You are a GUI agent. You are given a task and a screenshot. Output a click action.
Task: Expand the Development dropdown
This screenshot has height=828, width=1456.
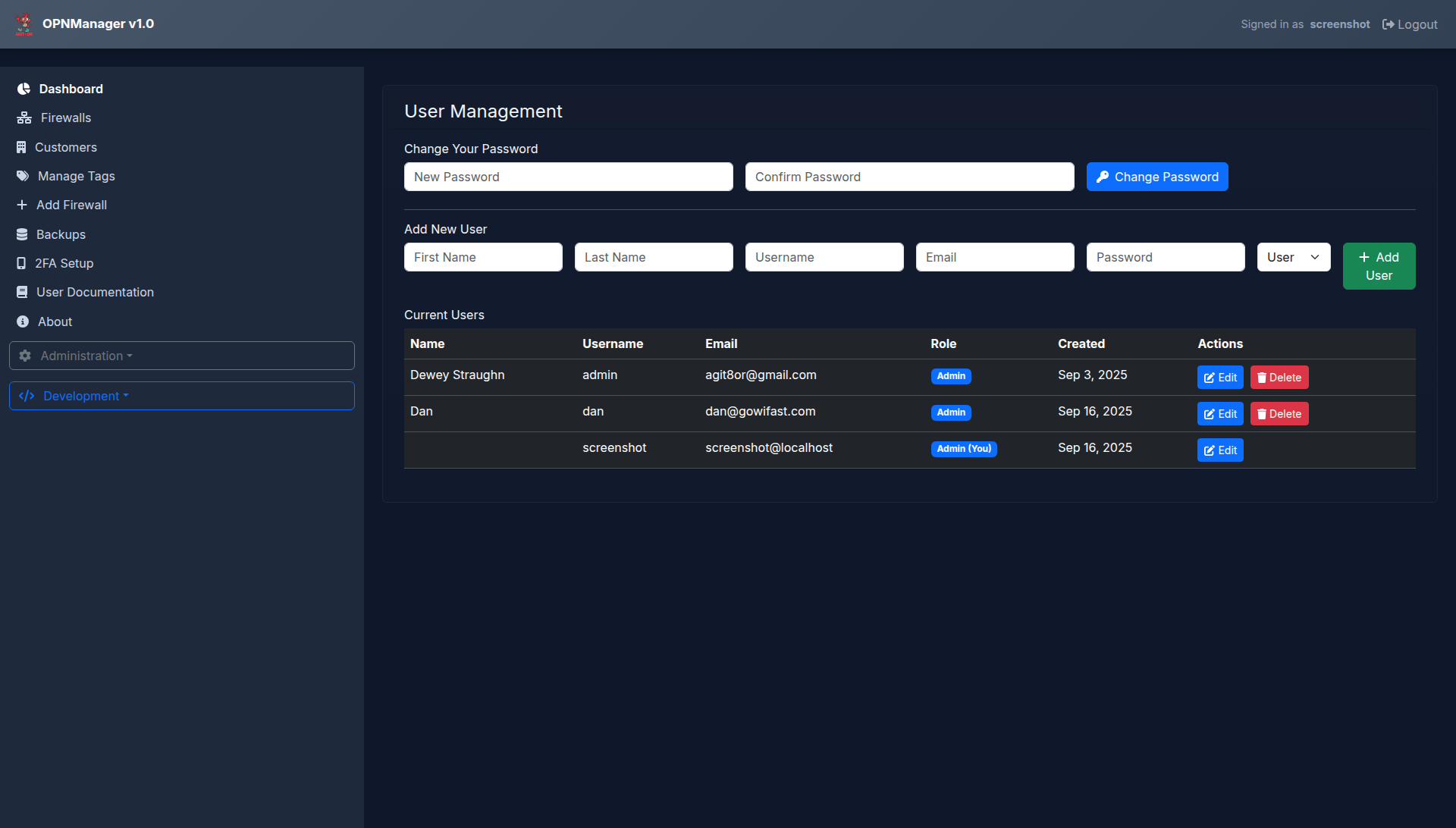coord(182,396)
